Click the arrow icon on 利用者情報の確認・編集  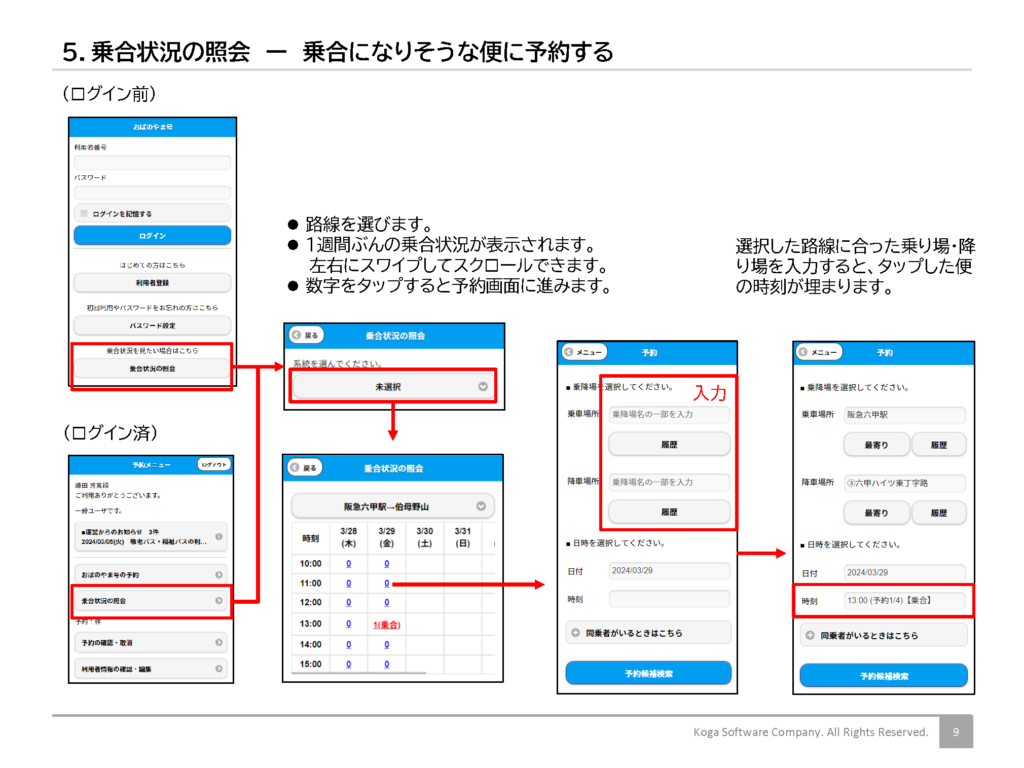coord(219,668)
